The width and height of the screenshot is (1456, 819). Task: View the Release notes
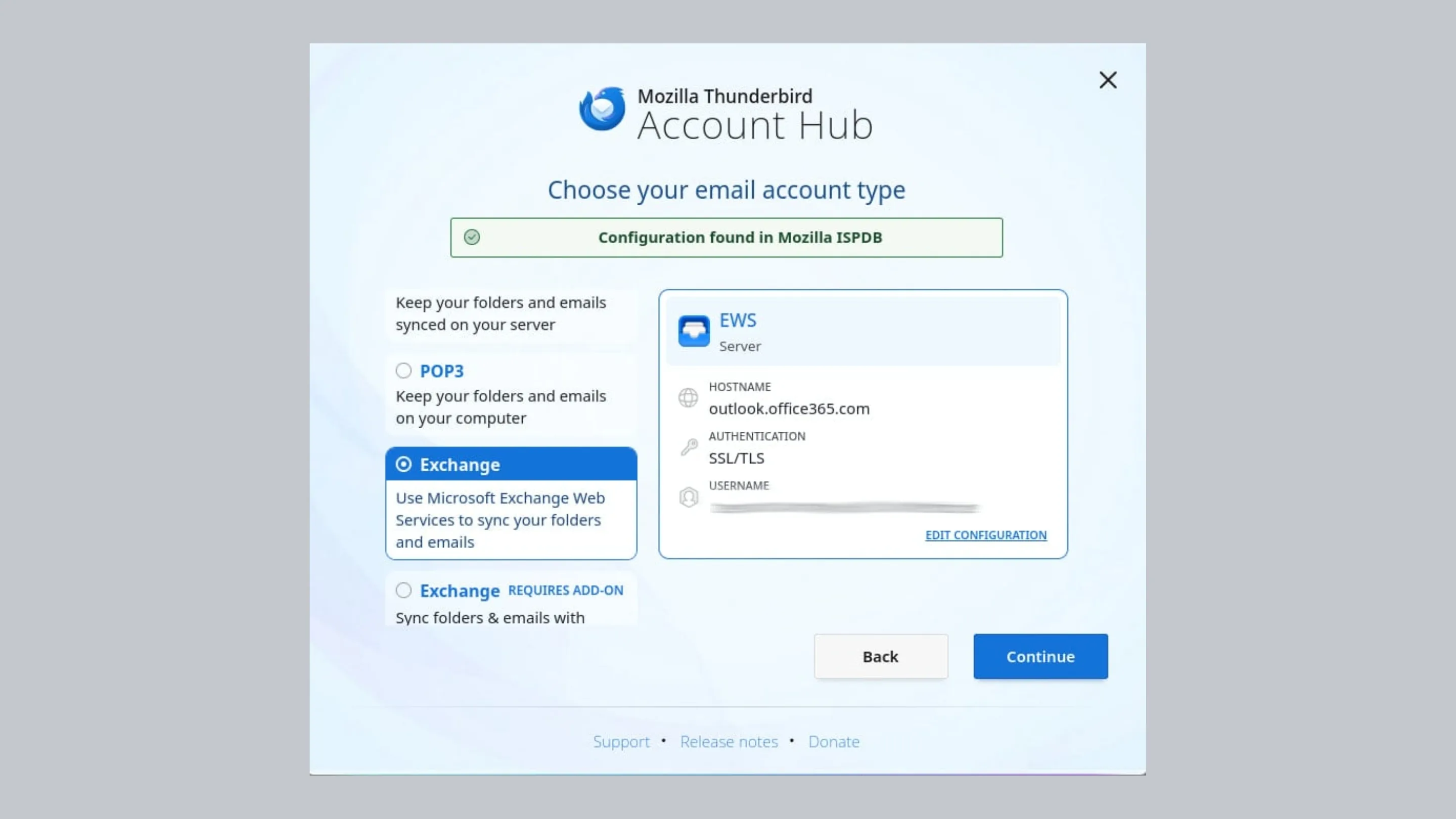pos(729,741)
